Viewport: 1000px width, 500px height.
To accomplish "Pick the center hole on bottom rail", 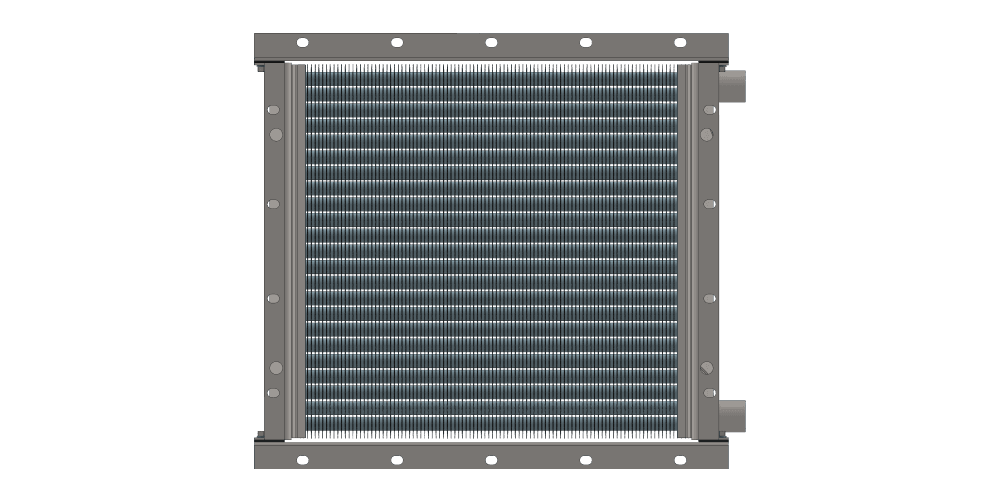I will click(x=491, y=459).
